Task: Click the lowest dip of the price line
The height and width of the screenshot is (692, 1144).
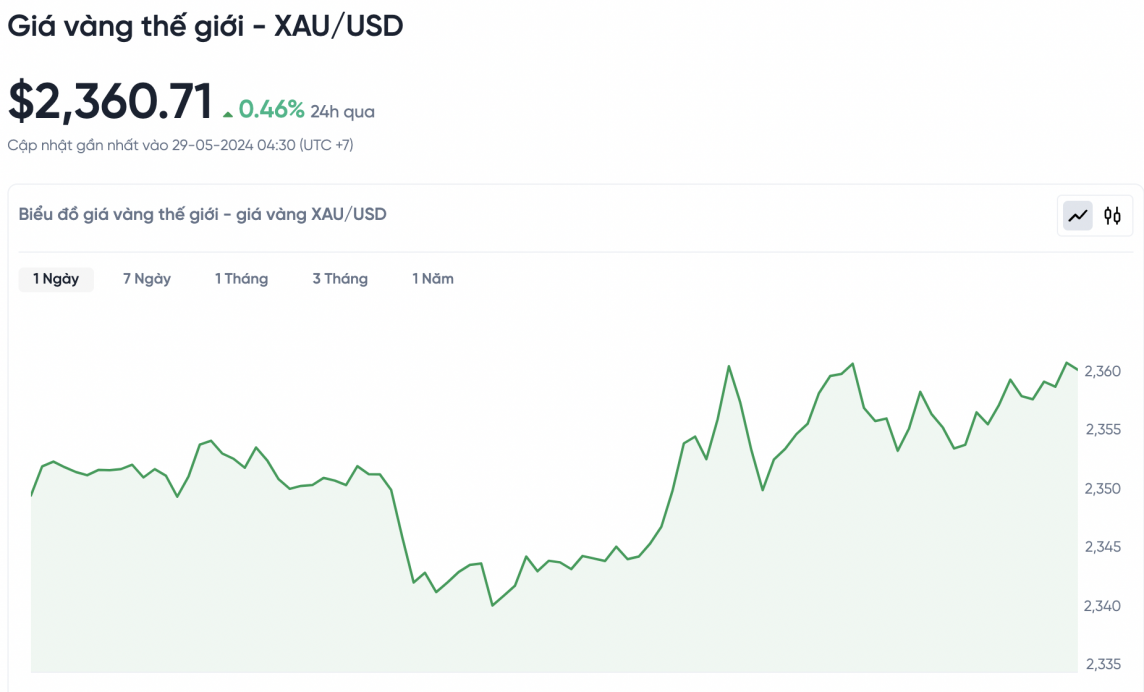Action: (492, 605)
